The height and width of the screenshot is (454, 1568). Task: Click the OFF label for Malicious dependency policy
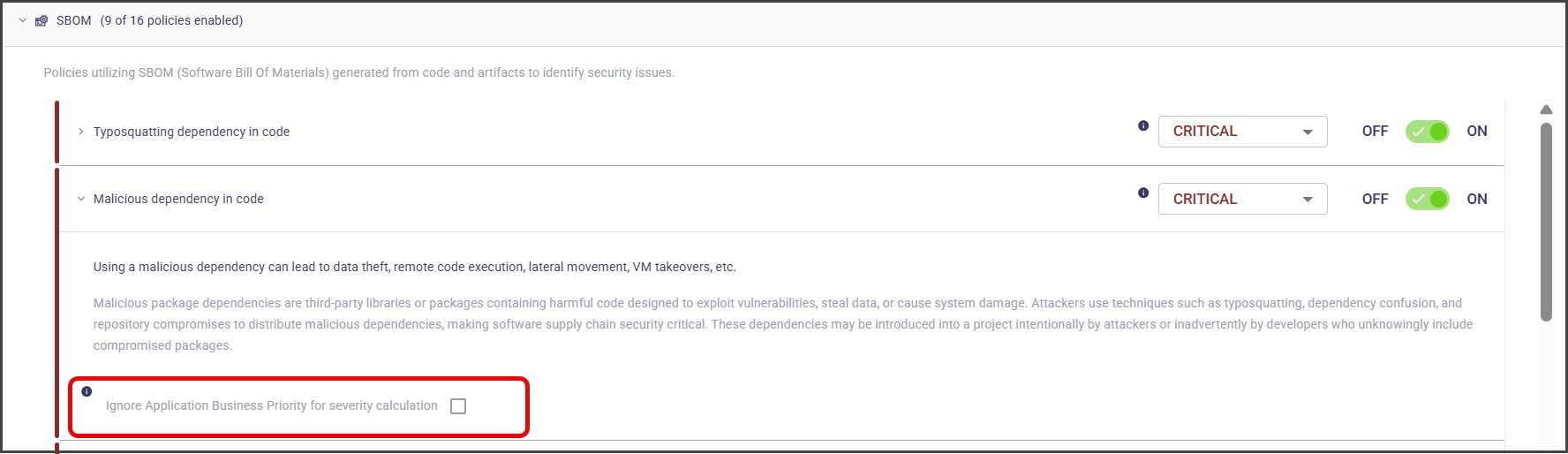pos(1375,199)
